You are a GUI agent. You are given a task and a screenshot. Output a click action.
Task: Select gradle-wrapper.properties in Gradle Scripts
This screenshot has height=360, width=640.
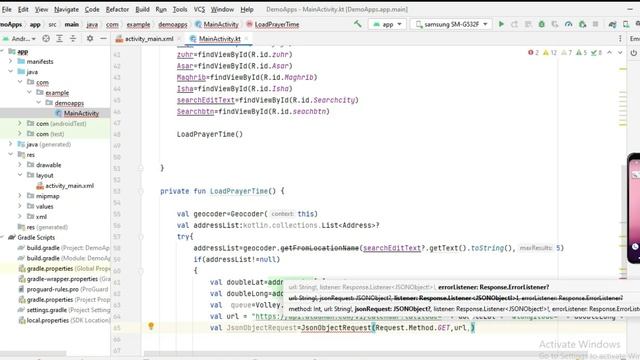coord(64,279)
